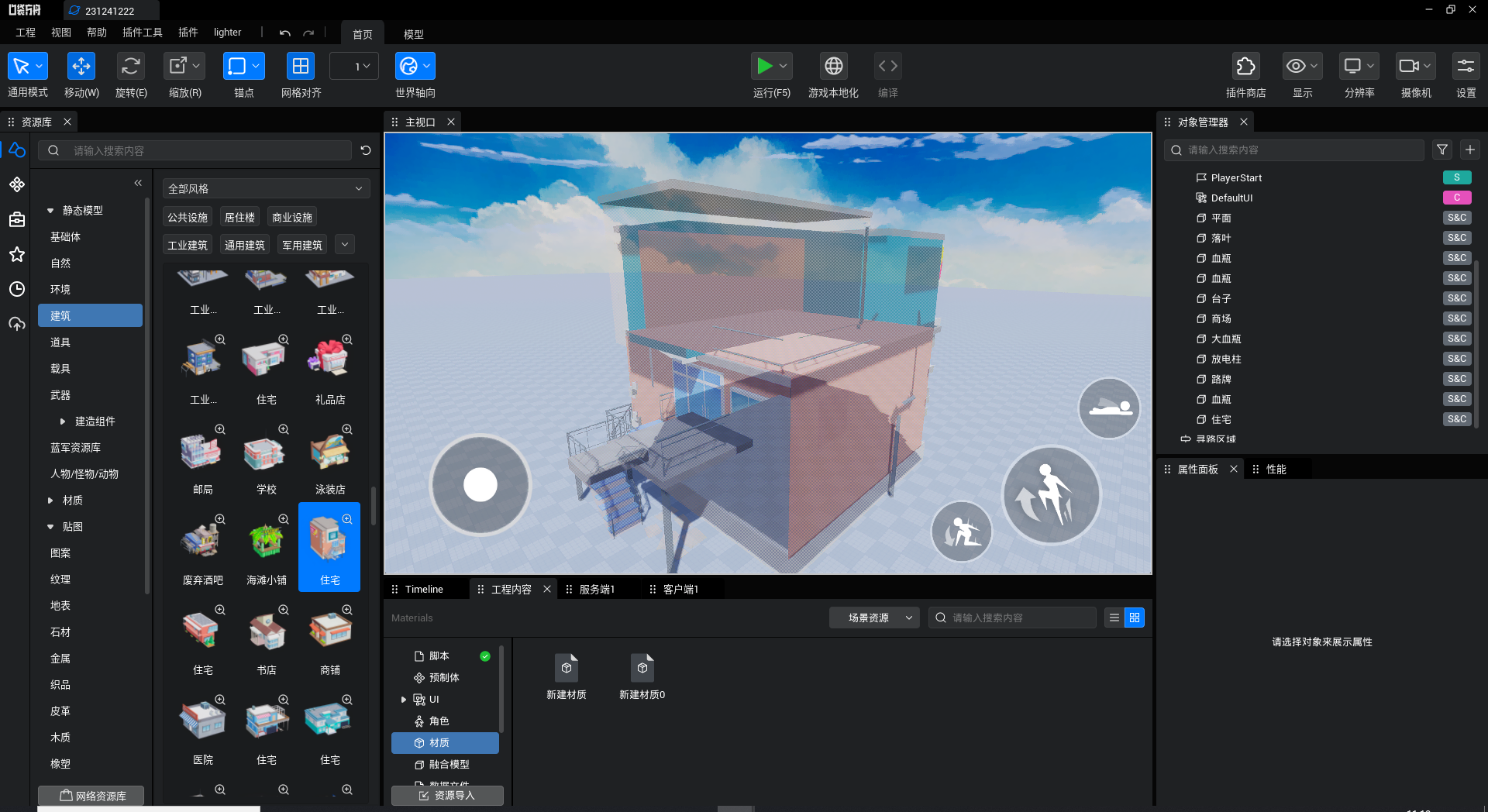Open the 全部风格 style dropdown
Viewport: 1488px width, 812px height.
pos(266,188)
